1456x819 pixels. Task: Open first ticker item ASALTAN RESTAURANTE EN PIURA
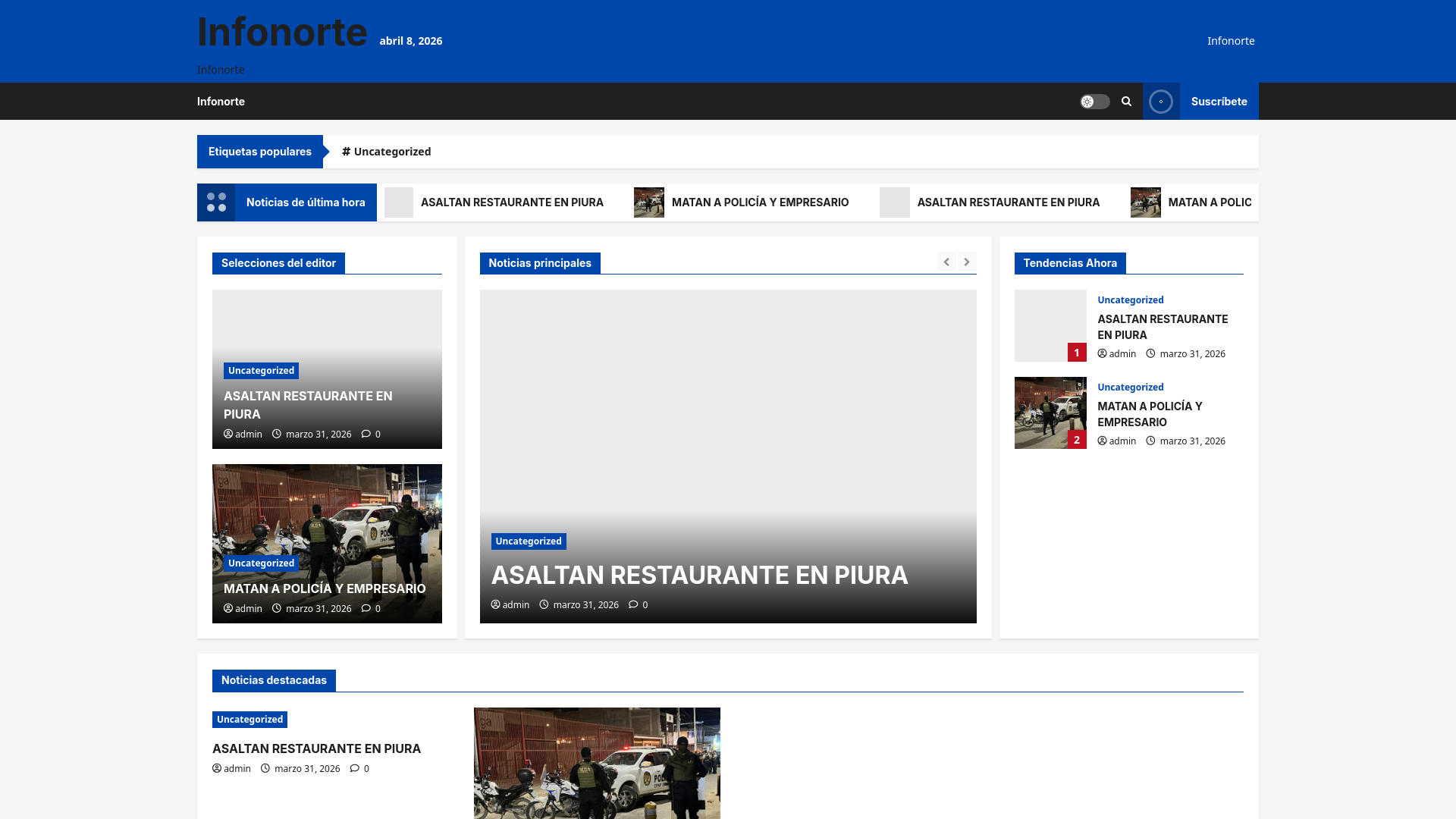pyautogui.click(x=512, y=202)
